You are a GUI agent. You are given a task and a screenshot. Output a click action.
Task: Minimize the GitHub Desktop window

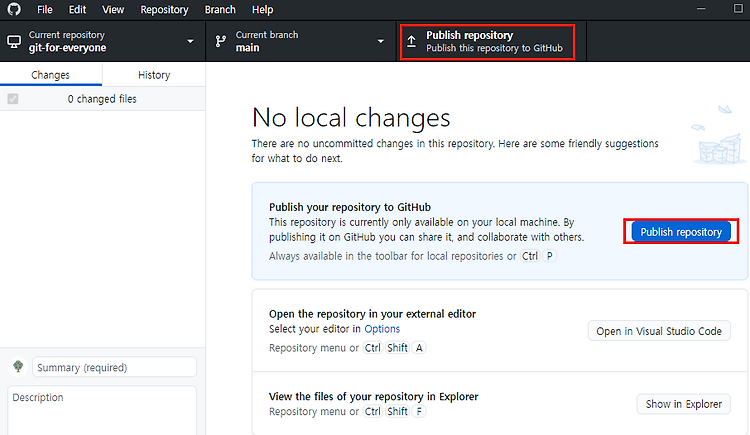(701, 9)
